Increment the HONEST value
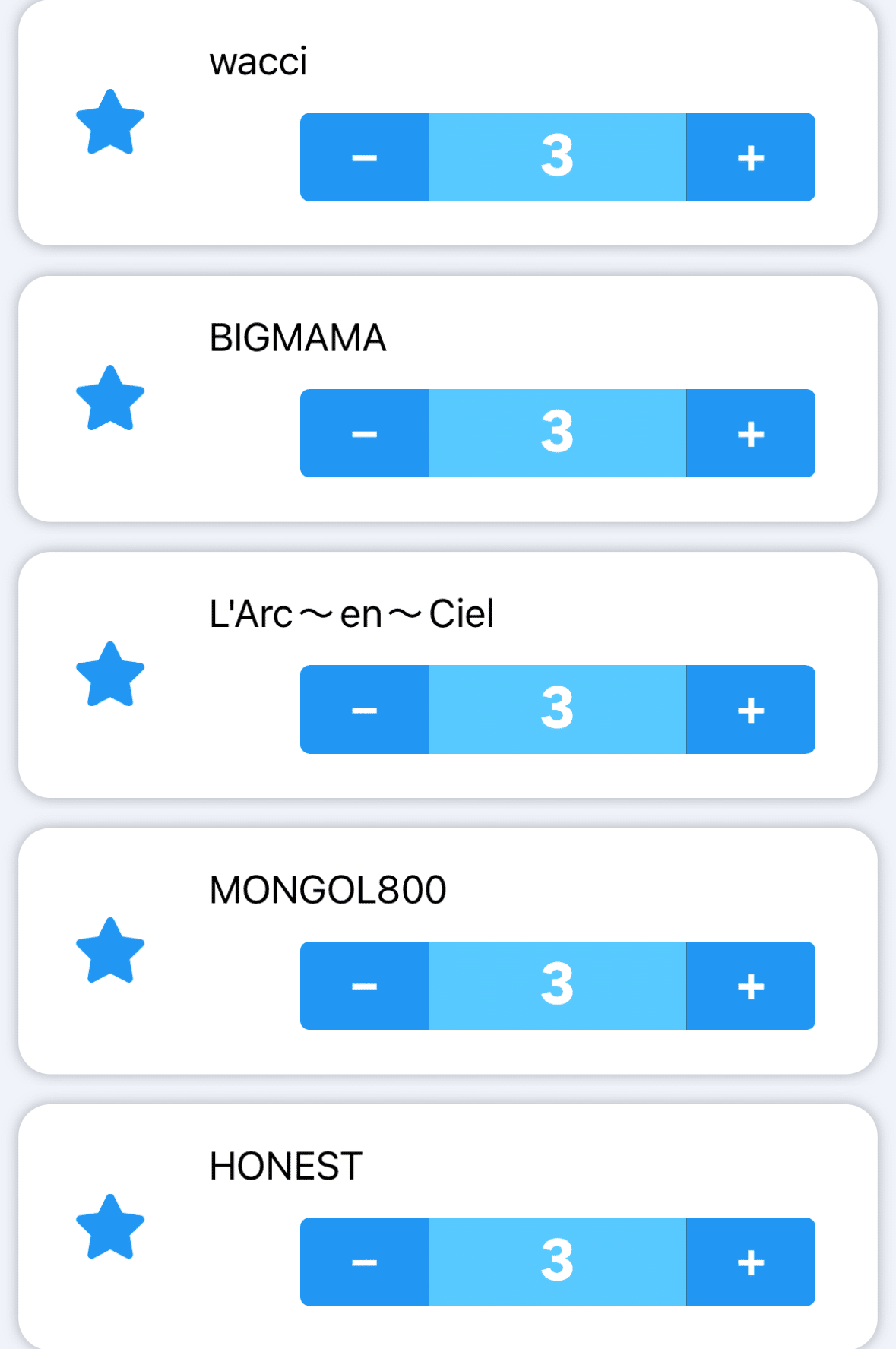Image resolution: width=896 pixels, height=1349 pixels. point(750,1262)
